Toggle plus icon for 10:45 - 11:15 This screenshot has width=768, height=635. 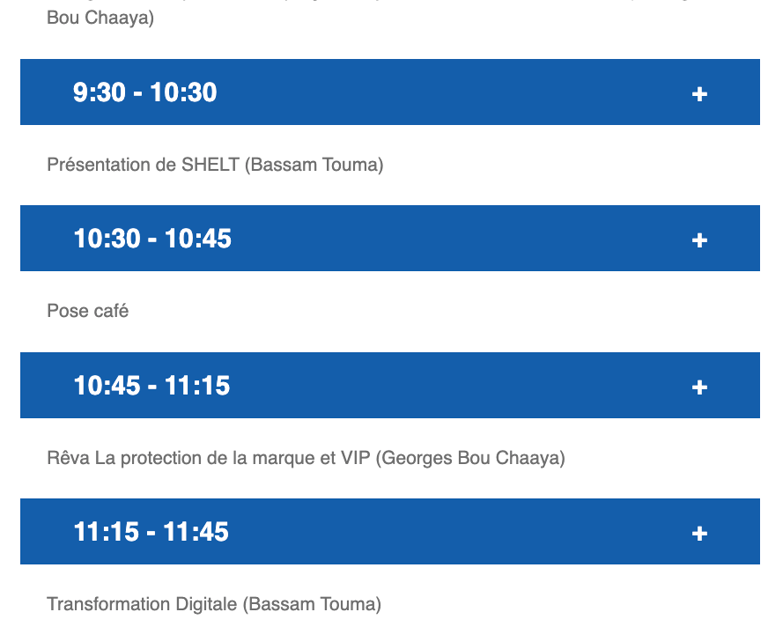pos(699,387)
